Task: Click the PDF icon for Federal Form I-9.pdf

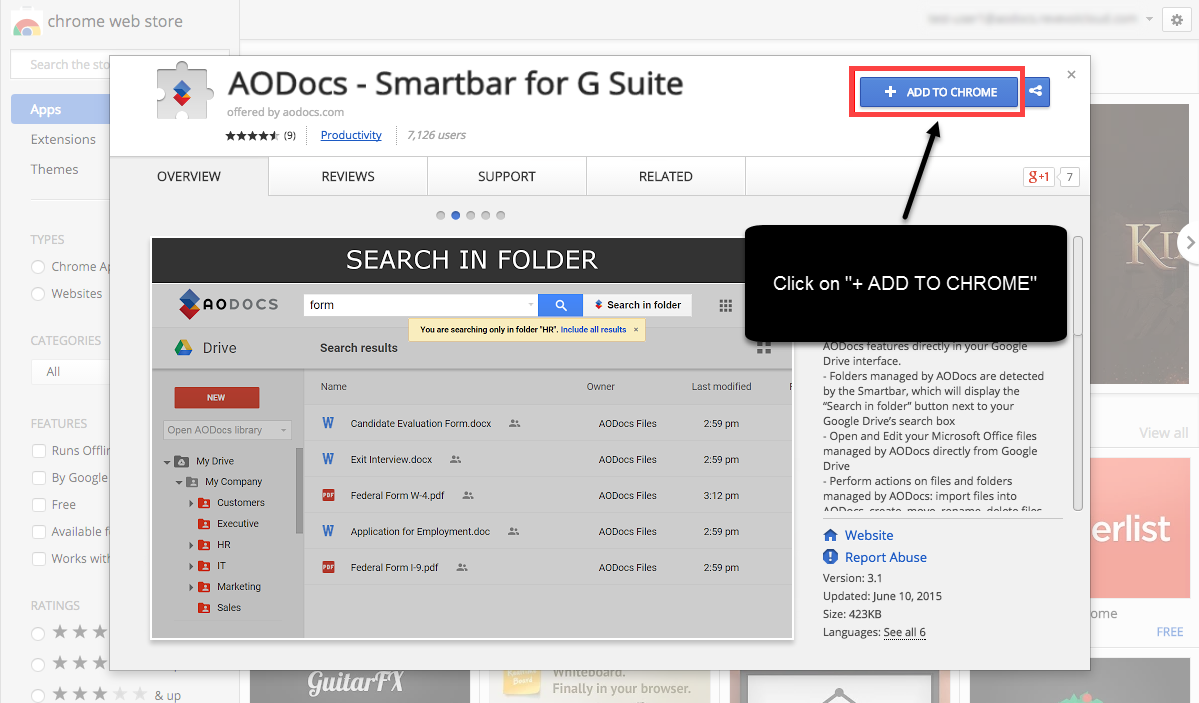Action: coord(328,567)
